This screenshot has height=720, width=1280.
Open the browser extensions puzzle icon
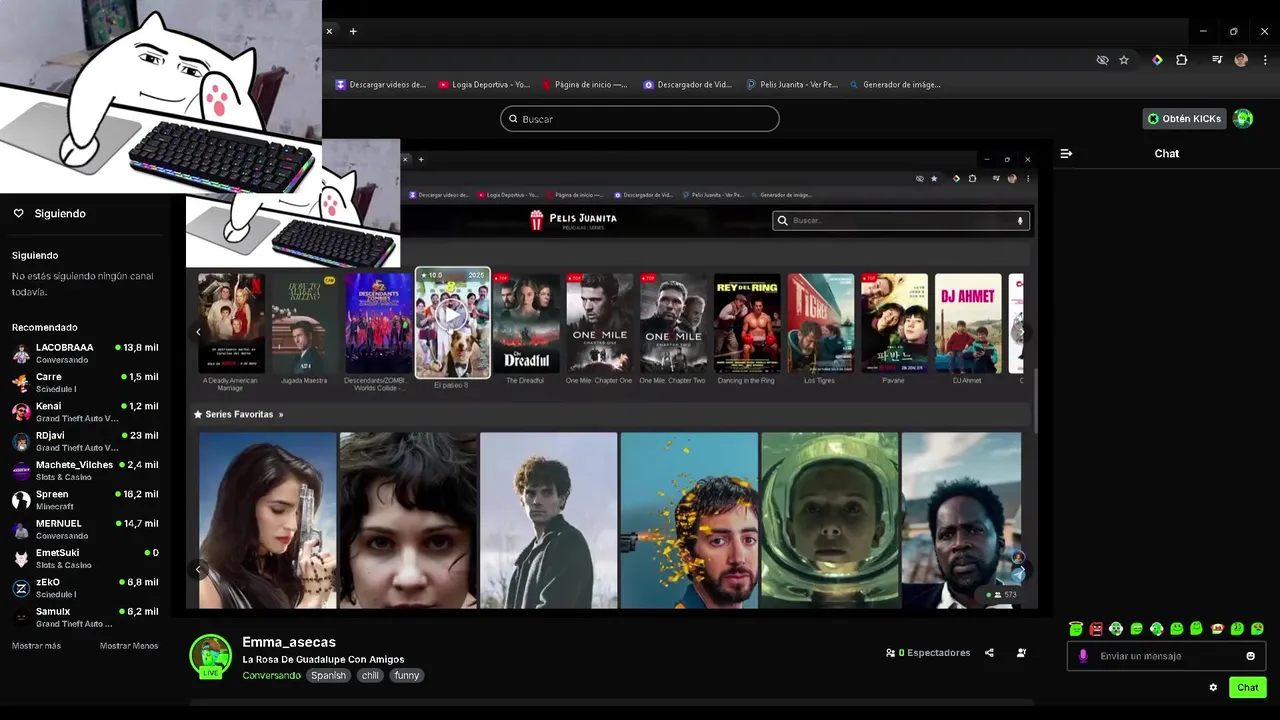(x=1181, y=60)
